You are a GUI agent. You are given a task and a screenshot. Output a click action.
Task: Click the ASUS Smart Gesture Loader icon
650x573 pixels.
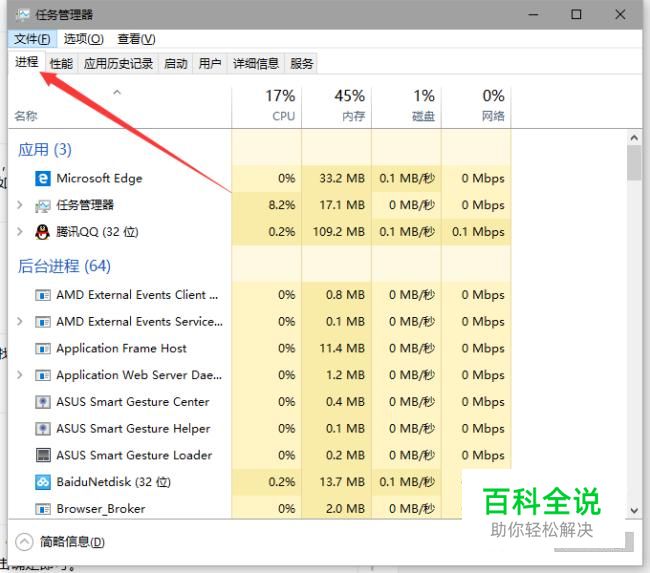pyautogui.click(x=43, y=455)
